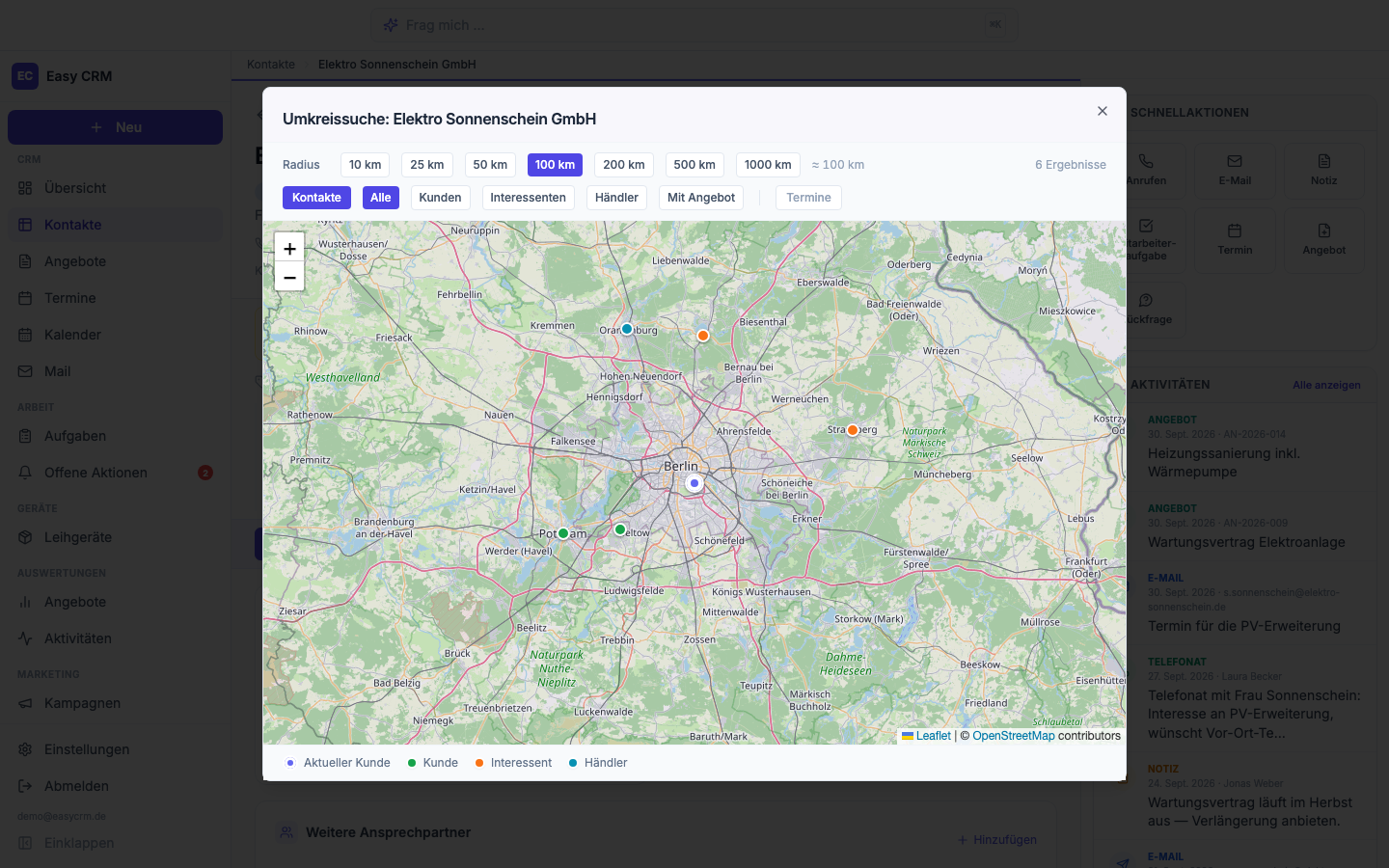
Task: Collapse sidebar with Einklappen
Action: pyautogui.click(x=115, y=843)
